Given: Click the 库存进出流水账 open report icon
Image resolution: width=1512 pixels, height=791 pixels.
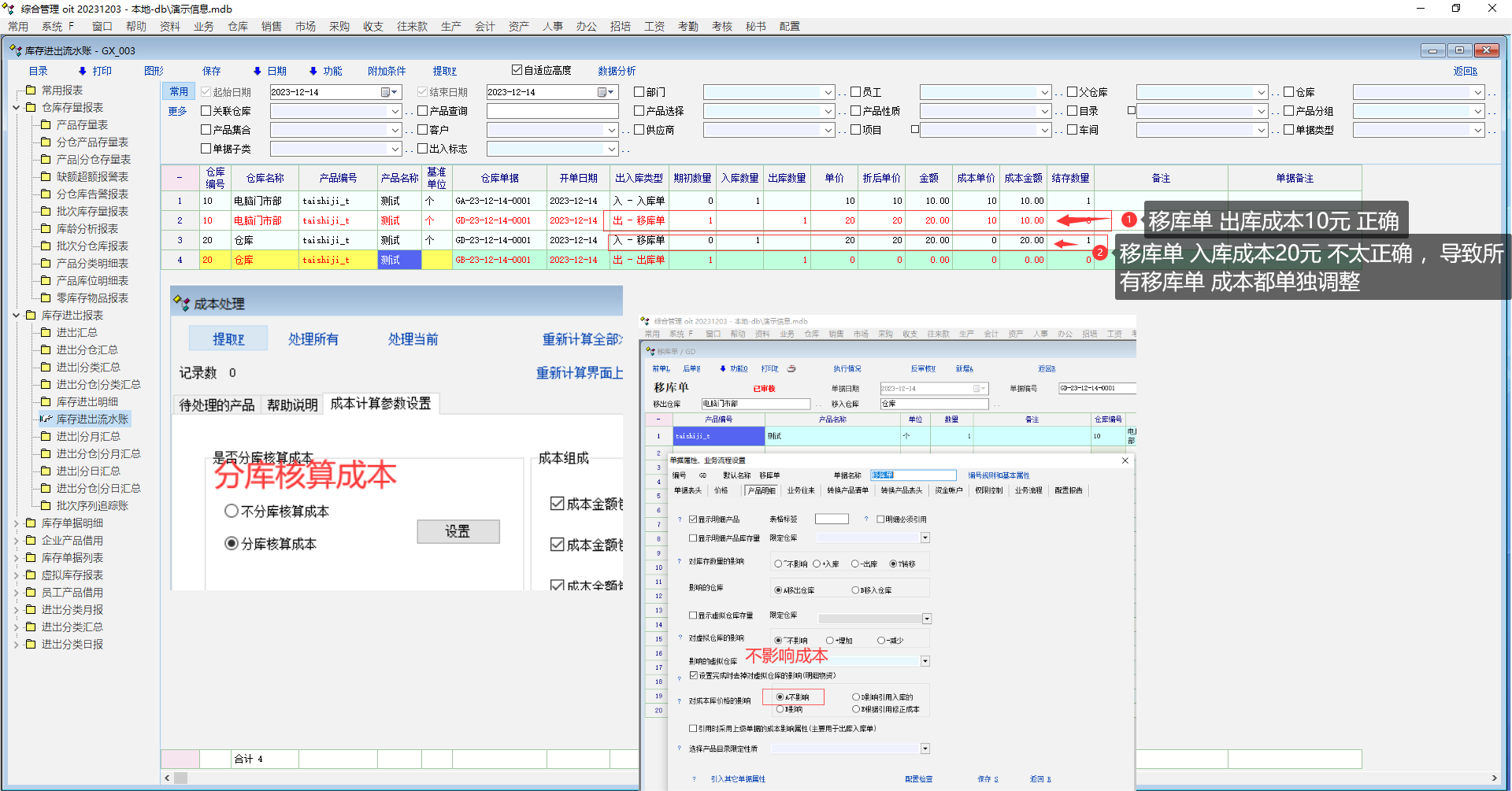Looking at the screenshot, I should tap(46, 419).
